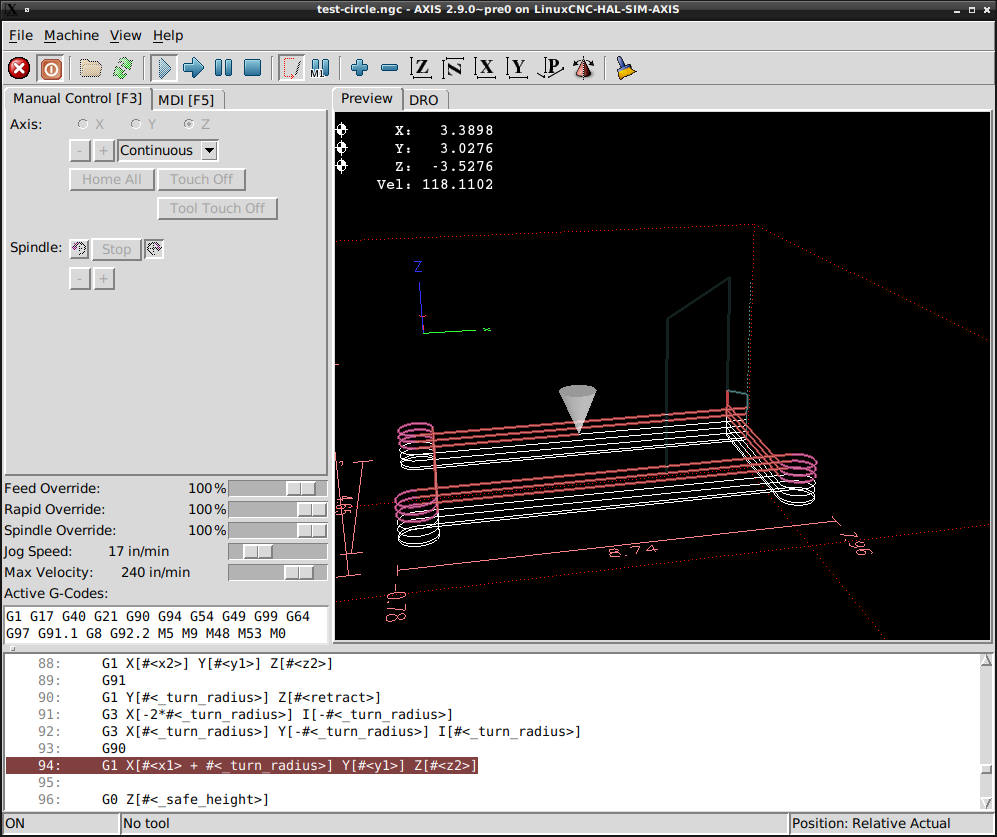
Task: Switch to Z view icon
Action: click(421, 68)
